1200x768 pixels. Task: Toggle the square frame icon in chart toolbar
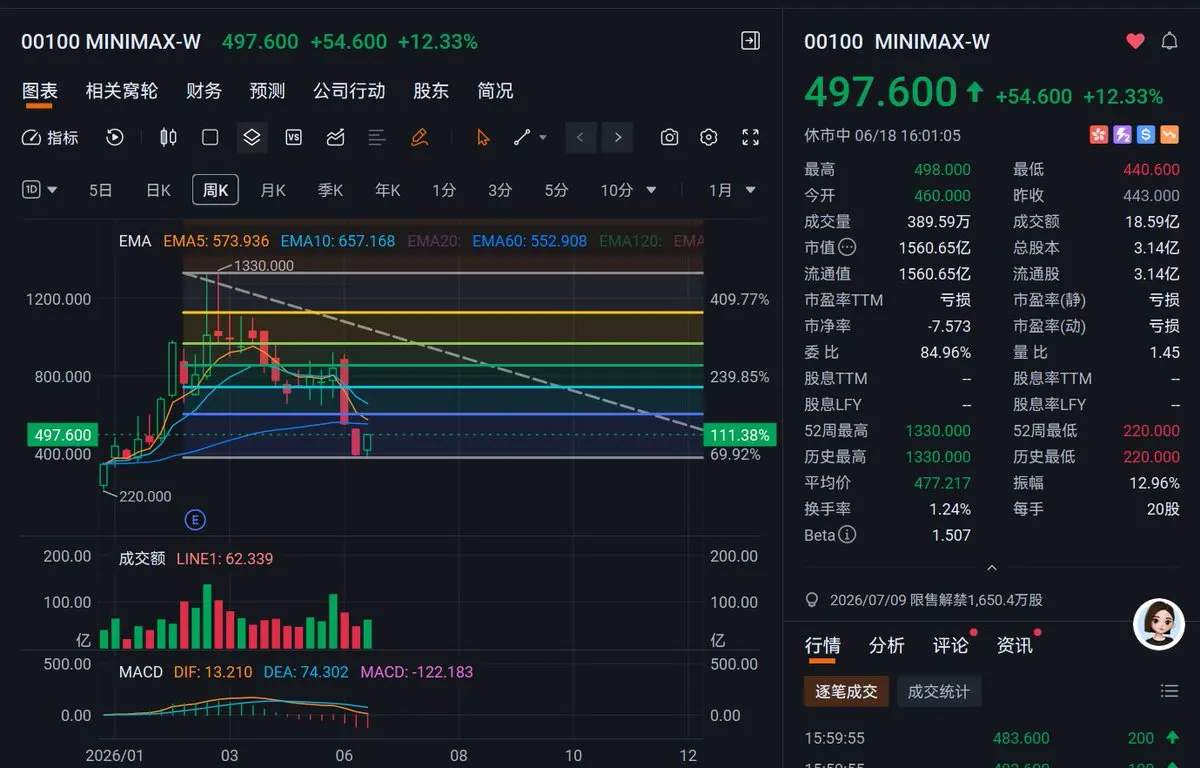pos(210,138)
